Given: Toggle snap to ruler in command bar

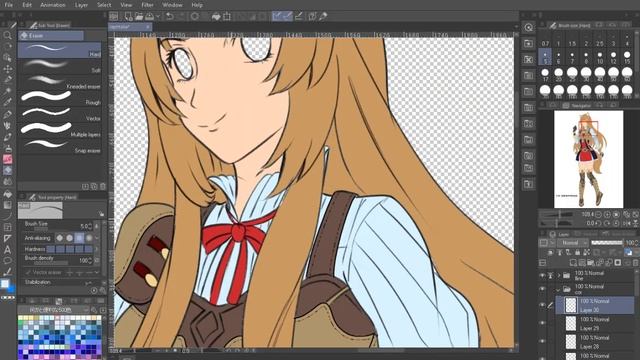Looking at the screenshot, I should 277,16.
